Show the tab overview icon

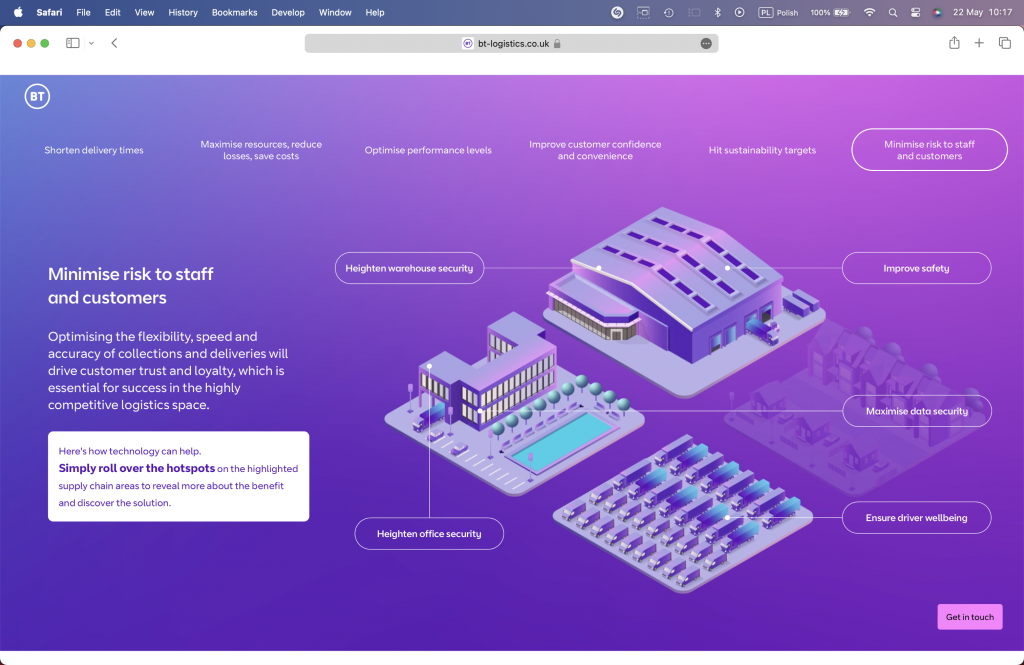(1004, 43)
